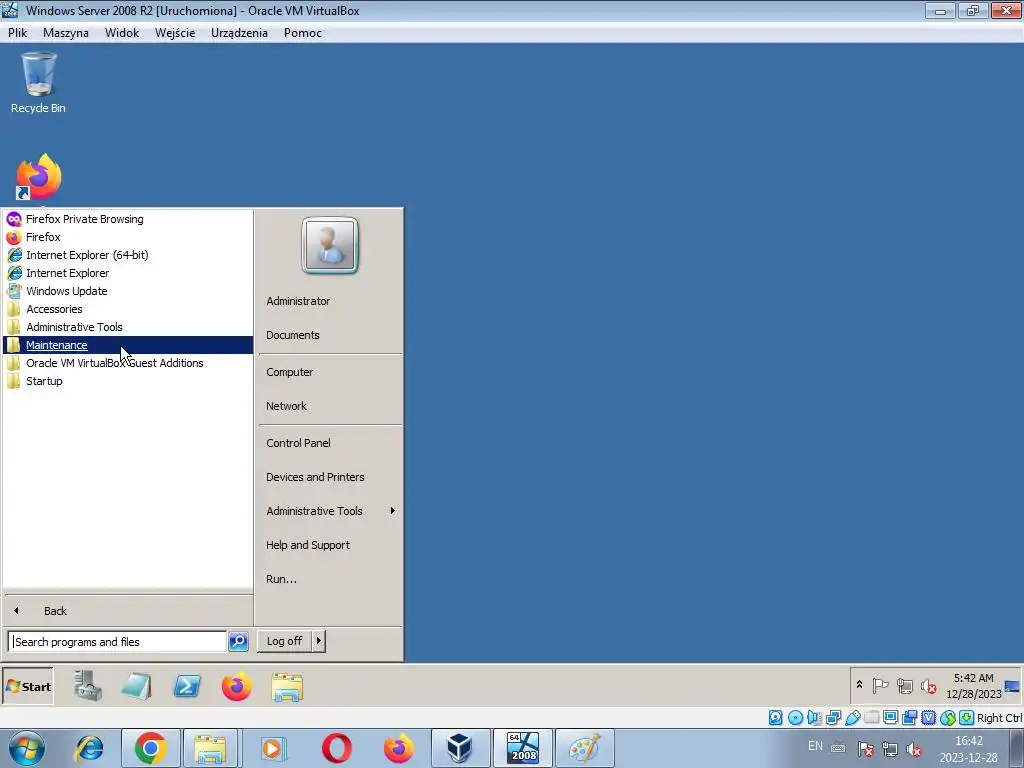Open the Pomoc menu
The height and width of the screenshot is (768, 1024).
[302, 33]
